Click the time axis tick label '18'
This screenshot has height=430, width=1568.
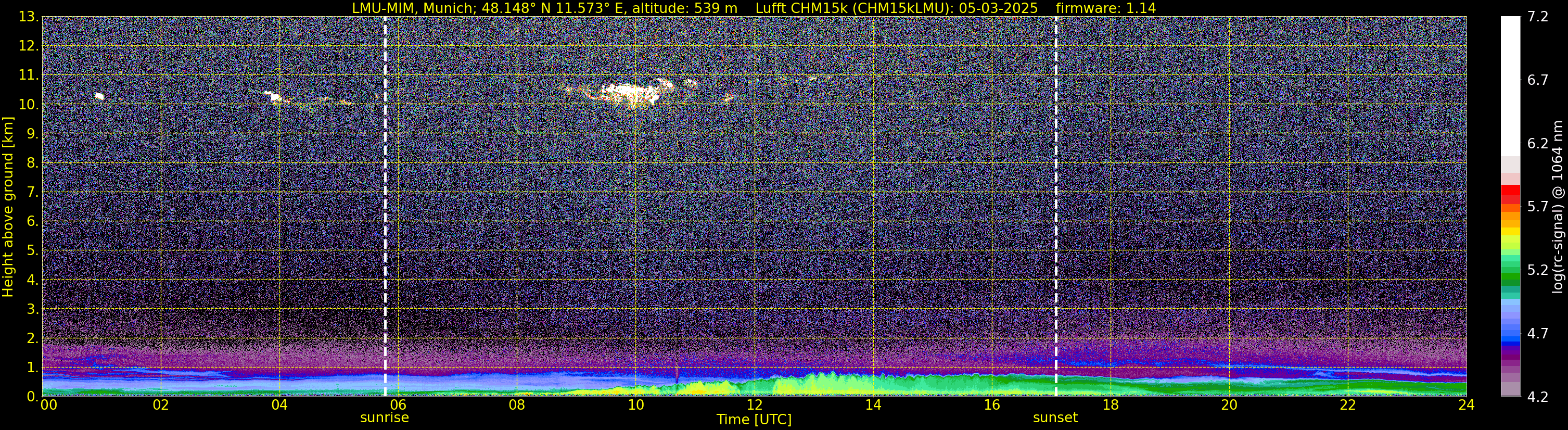pyautogui.click(x=1110, y=405)
